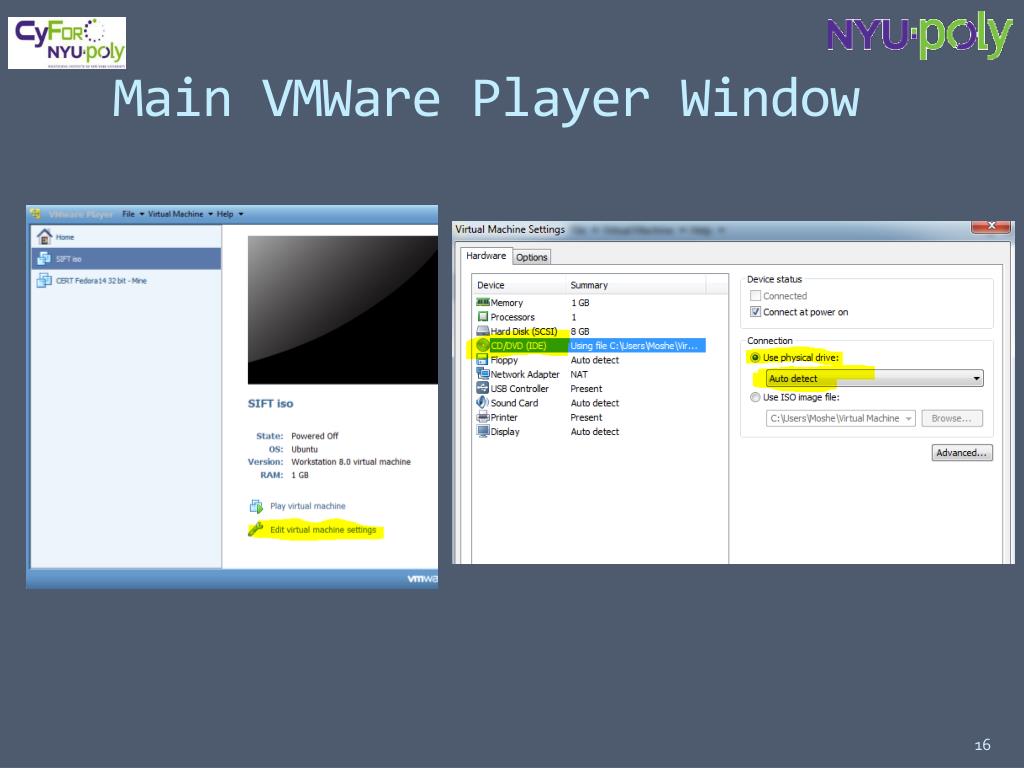Image resolution: width=1024 pixels, height=768 pixels.
Task: Click the Processors summary value 1
Action: (x=574, y=317)
